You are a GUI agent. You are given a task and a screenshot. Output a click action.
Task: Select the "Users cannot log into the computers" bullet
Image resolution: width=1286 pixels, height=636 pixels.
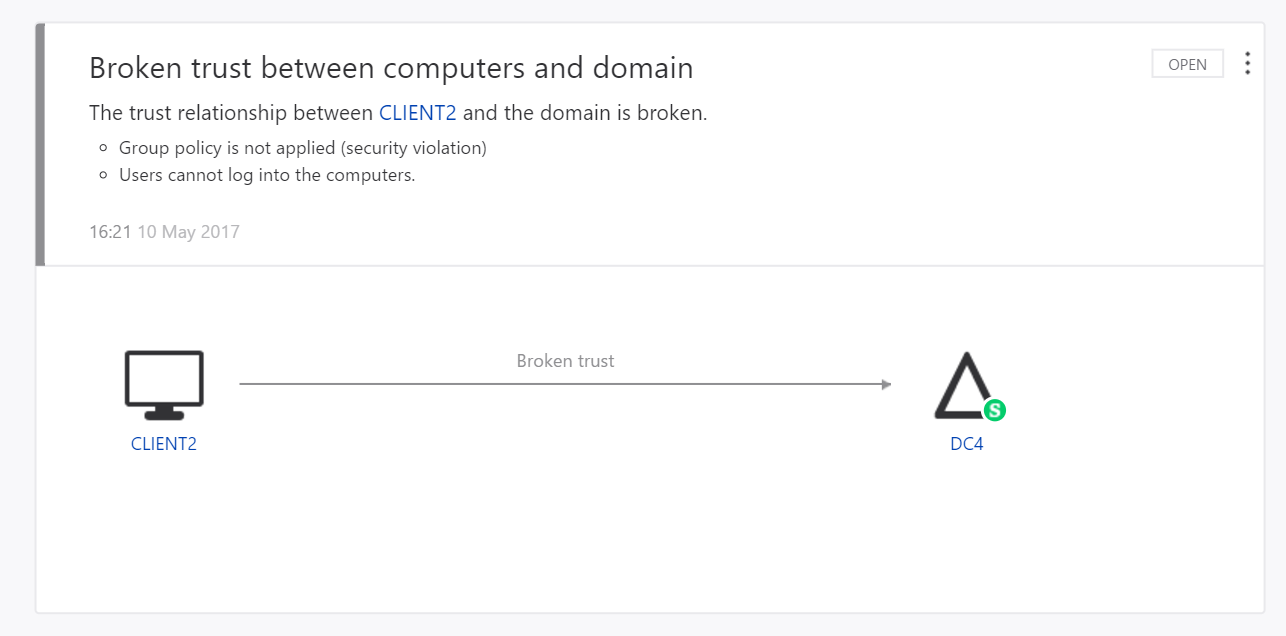pos(266,175)
